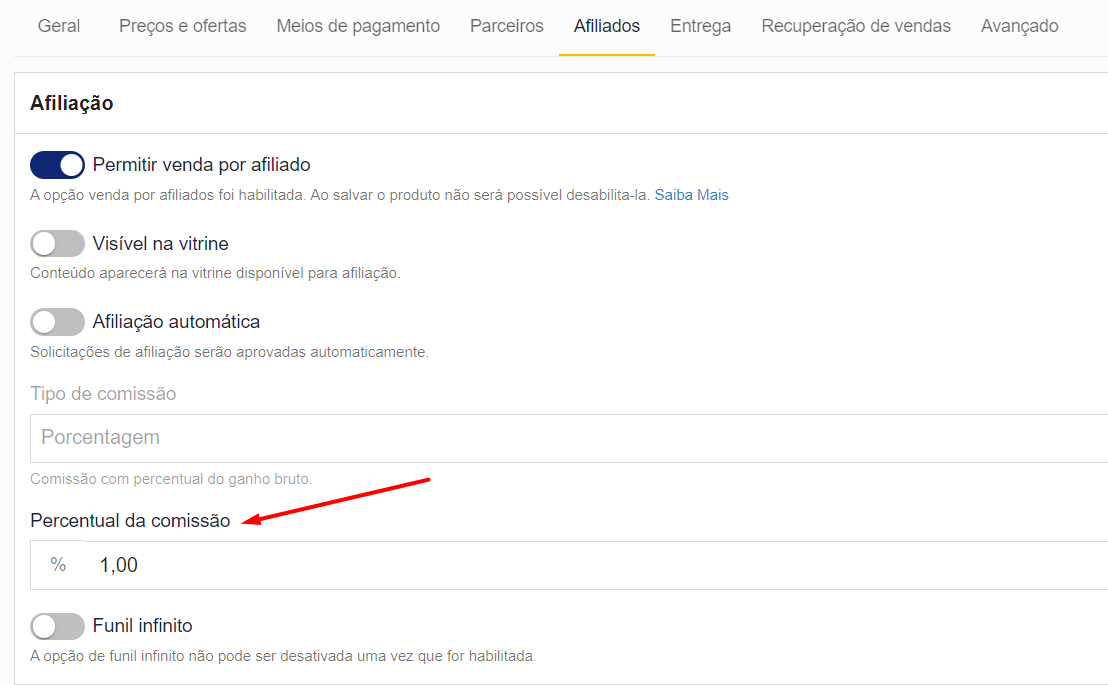Open the Avançado tab
Viewport: 1108px width, 685px height.
point(1019,26)
